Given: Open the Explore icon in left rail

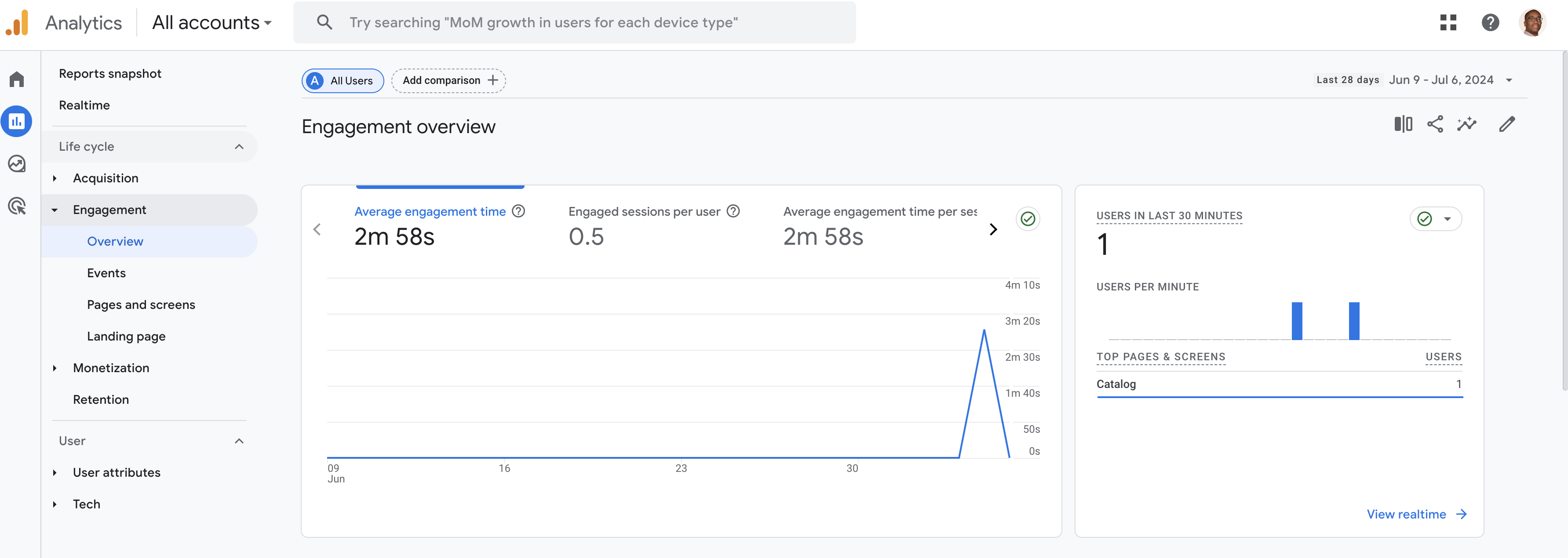Looking at the screenshot, I should click(17, 164).
